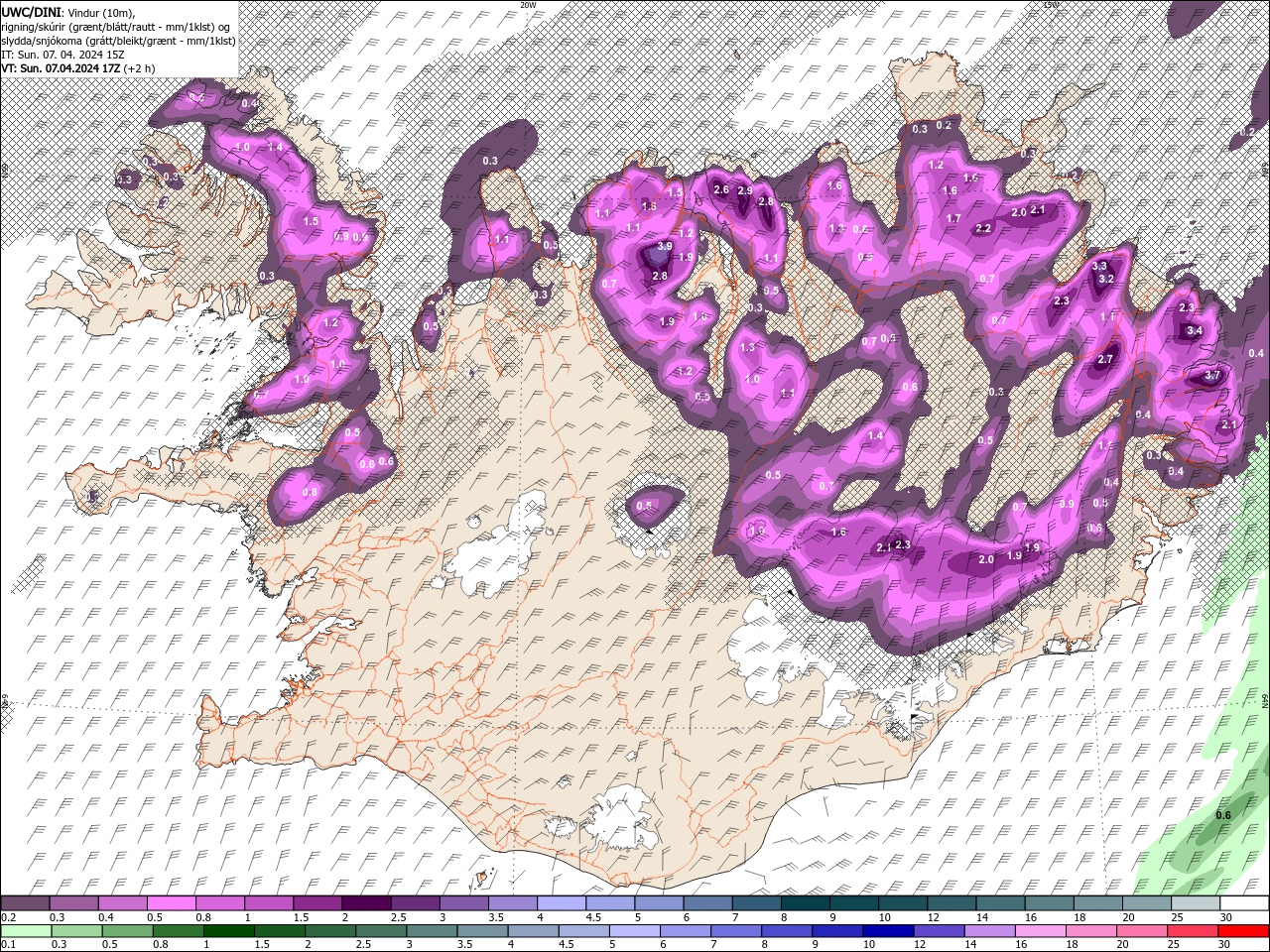Click the 3.2 snowfall value on map

(1107, 279)
